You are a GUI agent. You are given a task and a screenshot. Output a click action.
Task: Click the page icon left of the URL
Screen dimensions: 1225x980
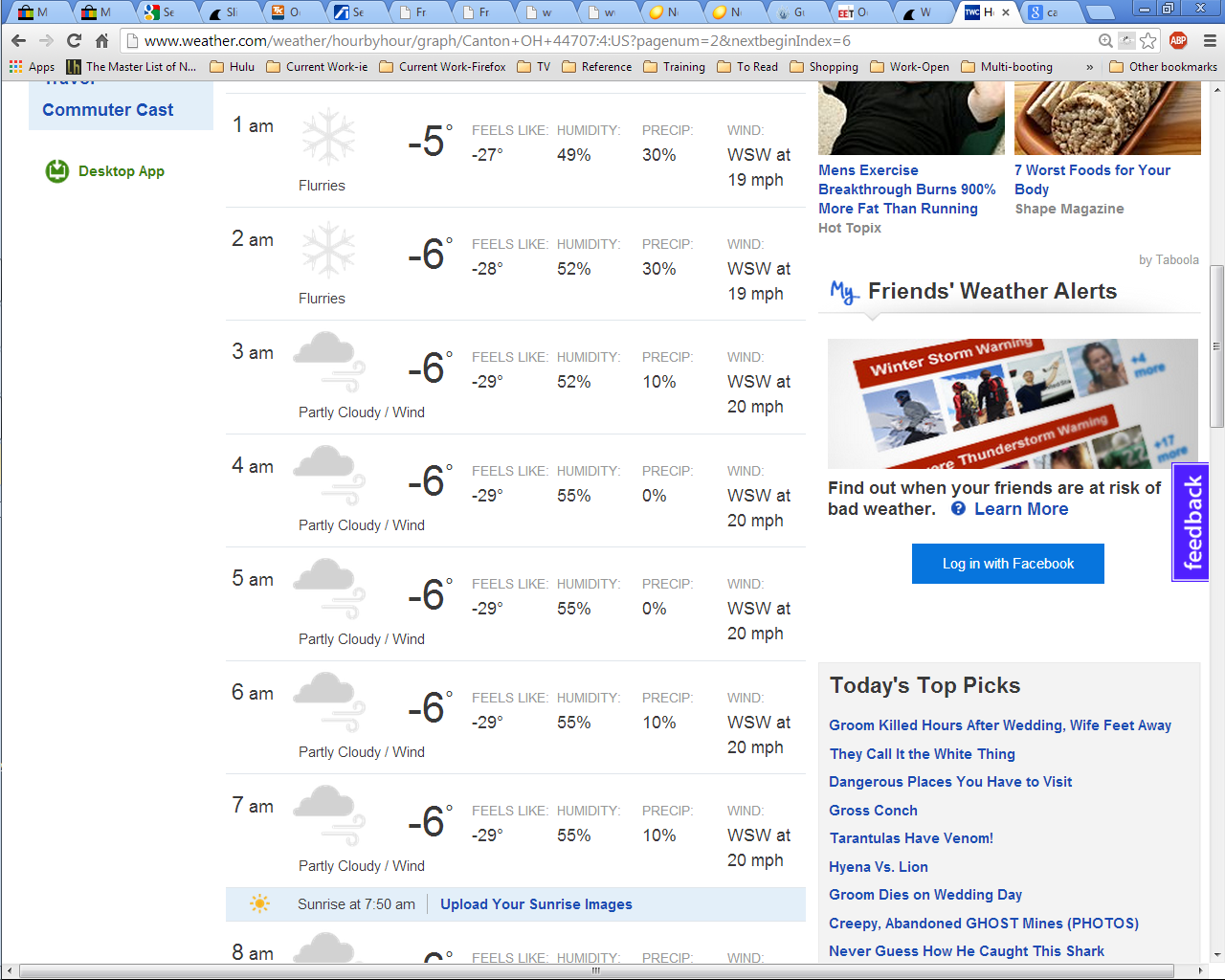tap(133, 41)
